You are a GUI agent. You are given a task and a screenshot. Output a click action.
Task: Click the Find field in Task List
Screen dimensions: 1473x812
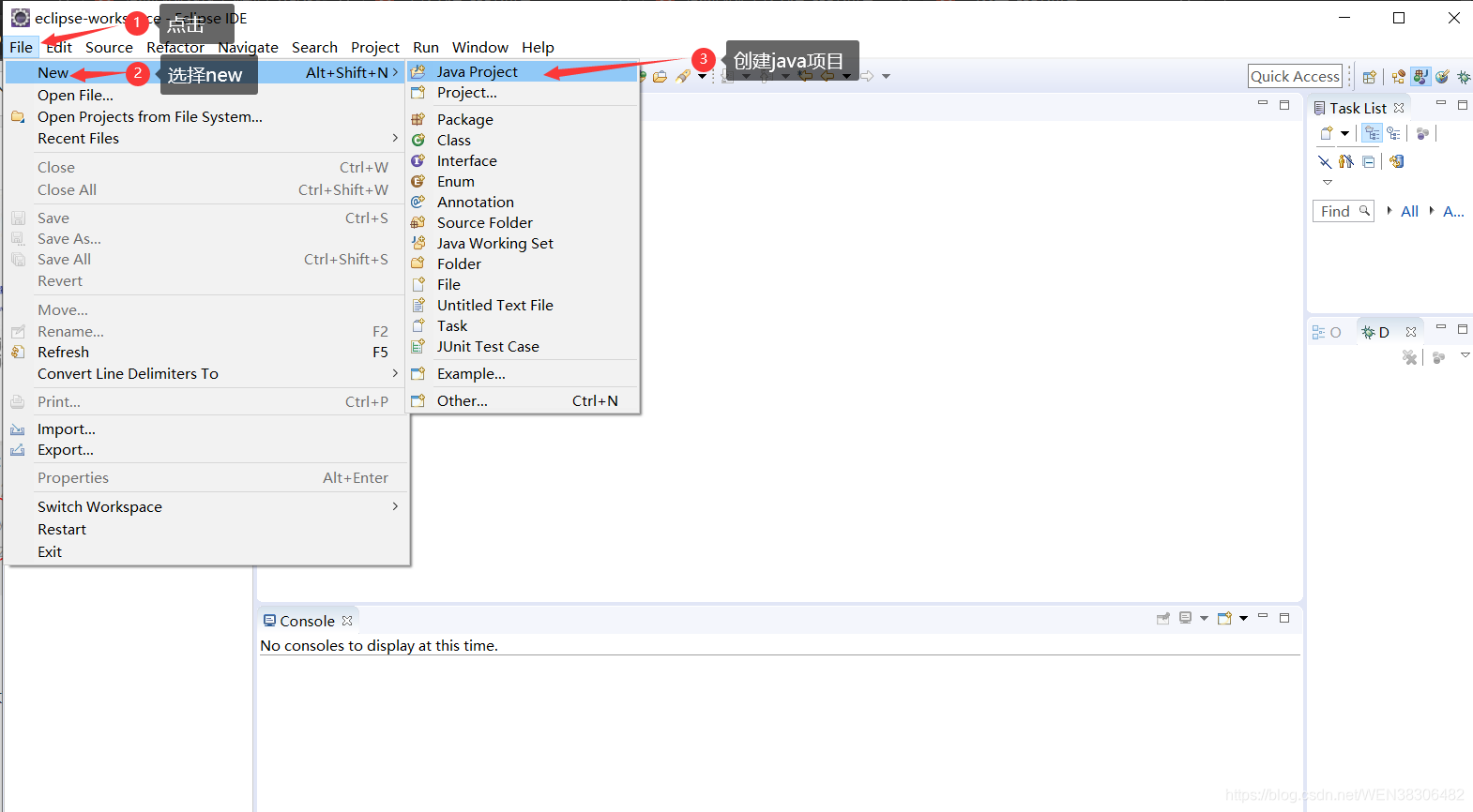(x=1344, y=211)
